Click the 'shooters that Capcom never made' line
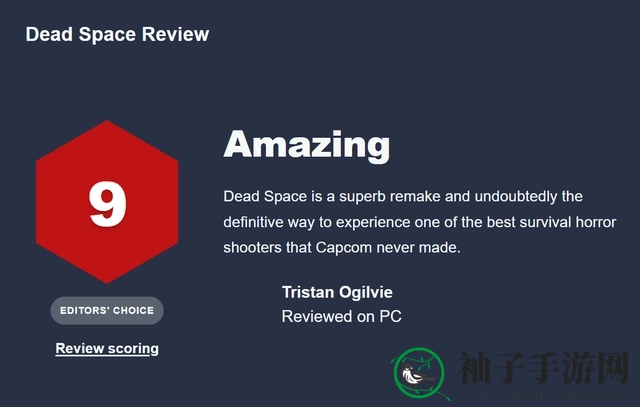This screenshot has width=640, height=407. [x=342, y=247]
